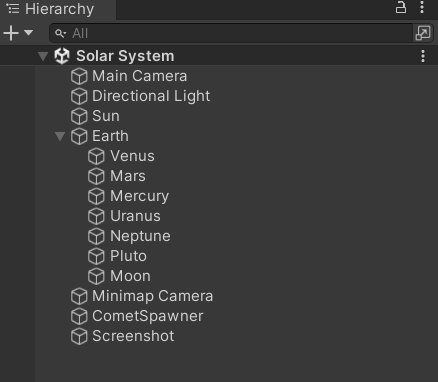The image size is (438, 382).
Task: Open the Hierarchy panel options menu
Action: 422,7
